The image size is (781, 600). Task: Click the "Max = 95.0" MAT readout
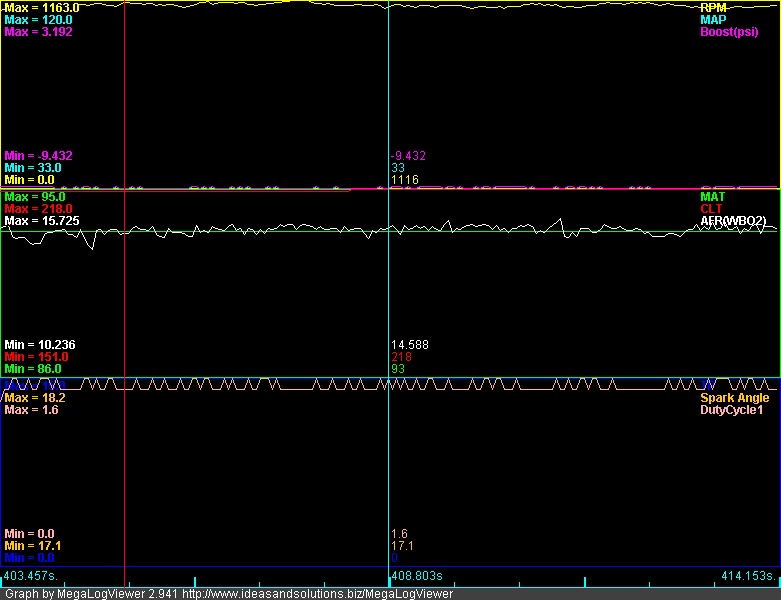[35, 197]
